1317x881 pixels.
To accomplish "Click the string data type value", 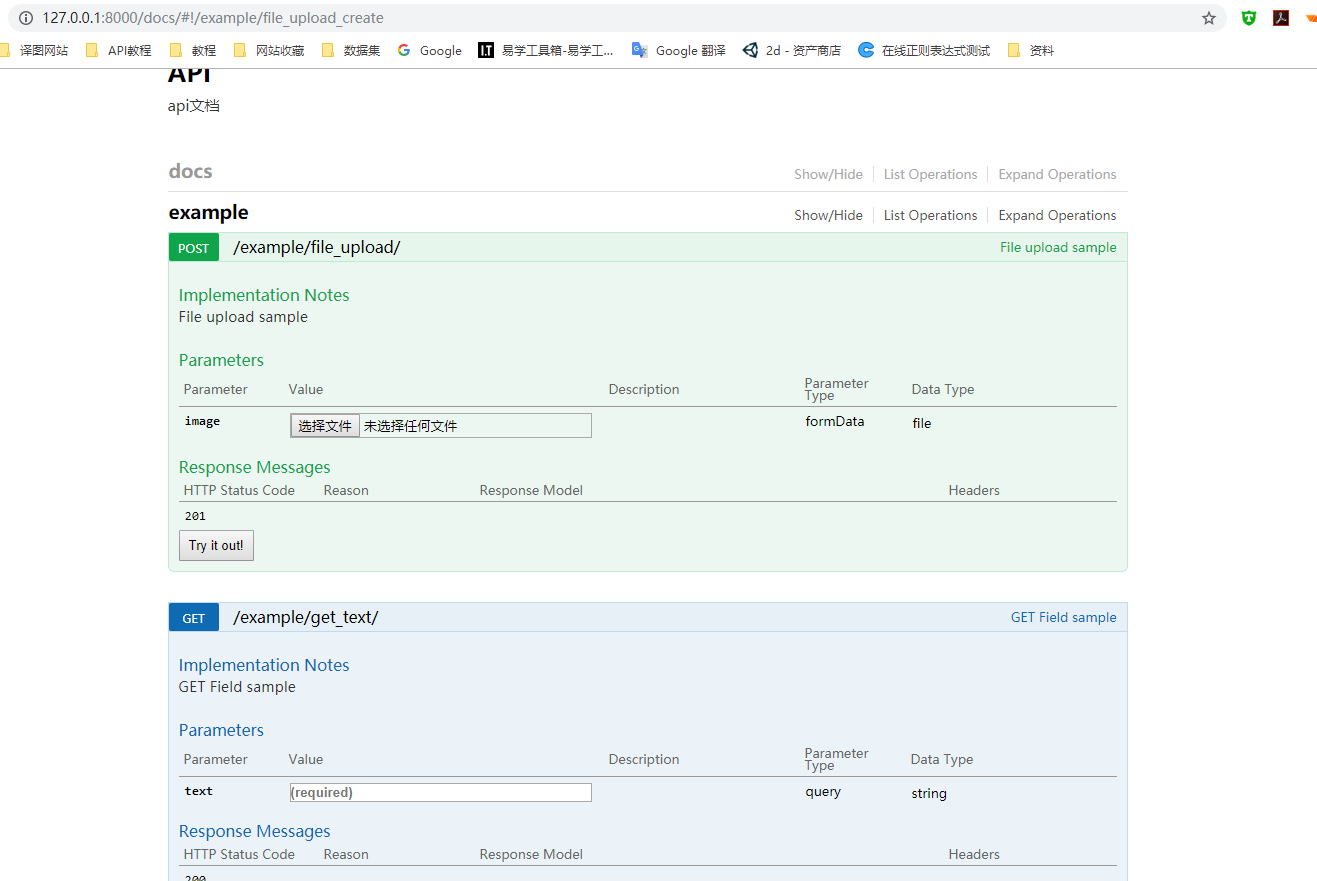I will click(x=929, y=793).
